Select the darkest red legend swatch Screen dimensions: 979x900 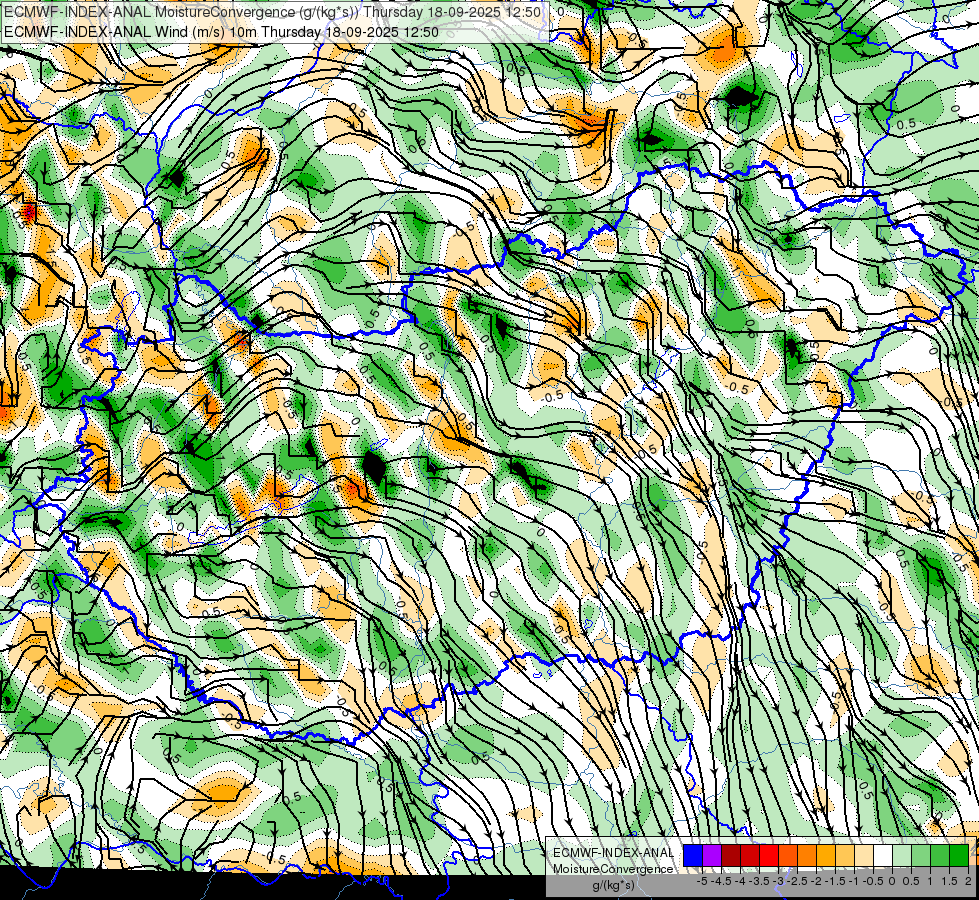(x=731, y=855)
